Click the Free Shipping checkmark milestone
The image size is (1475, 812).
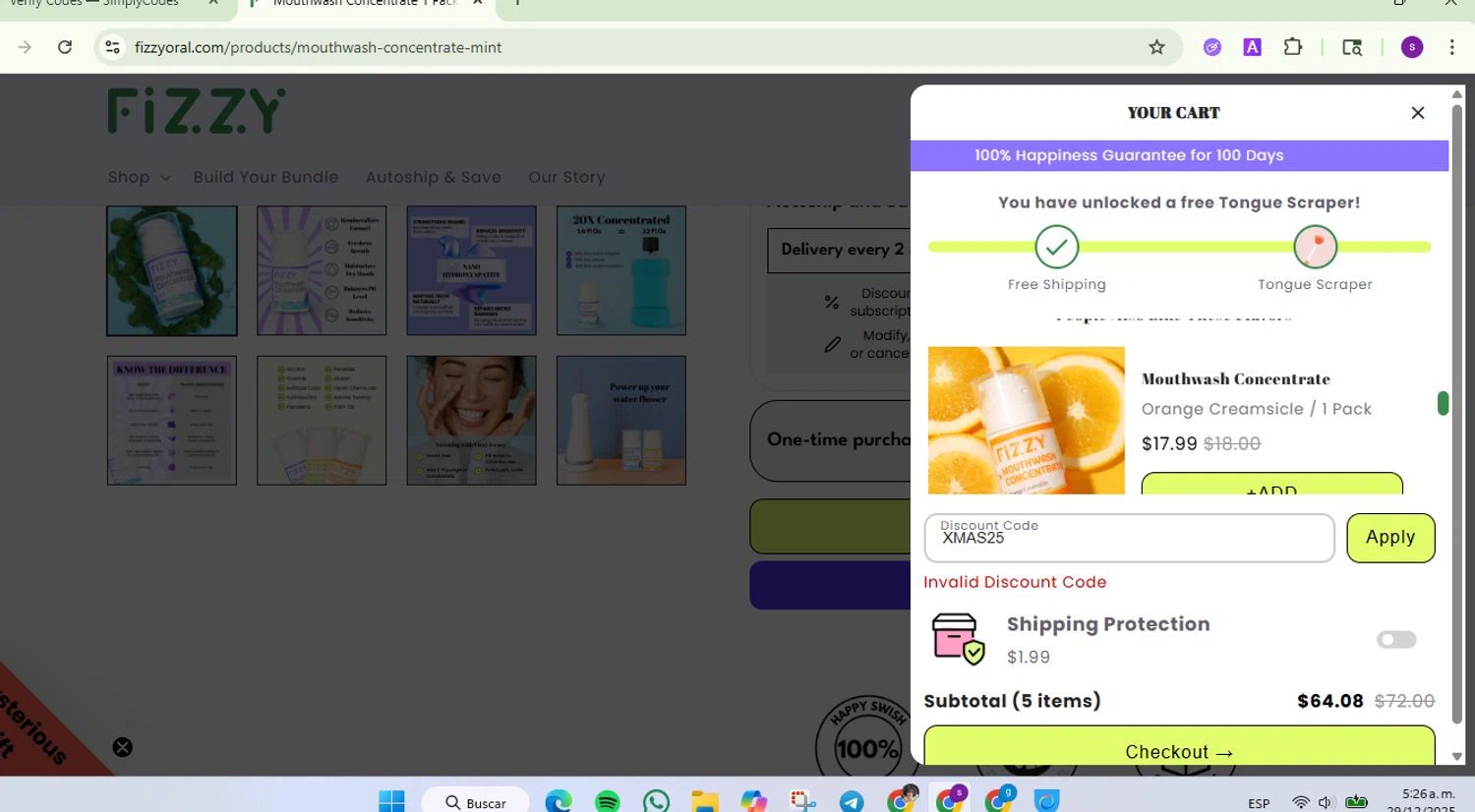coord(1057,247)
